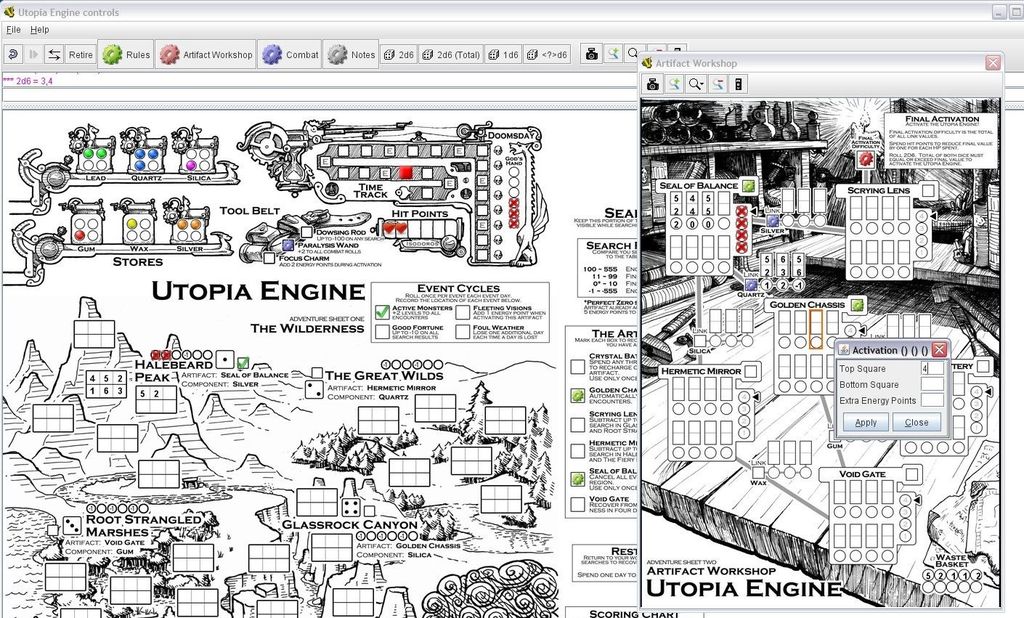Toggle the Active Monsters event checkbox
The height and width of the screenshot is (618, 1024).
click(x=381, y=311)
